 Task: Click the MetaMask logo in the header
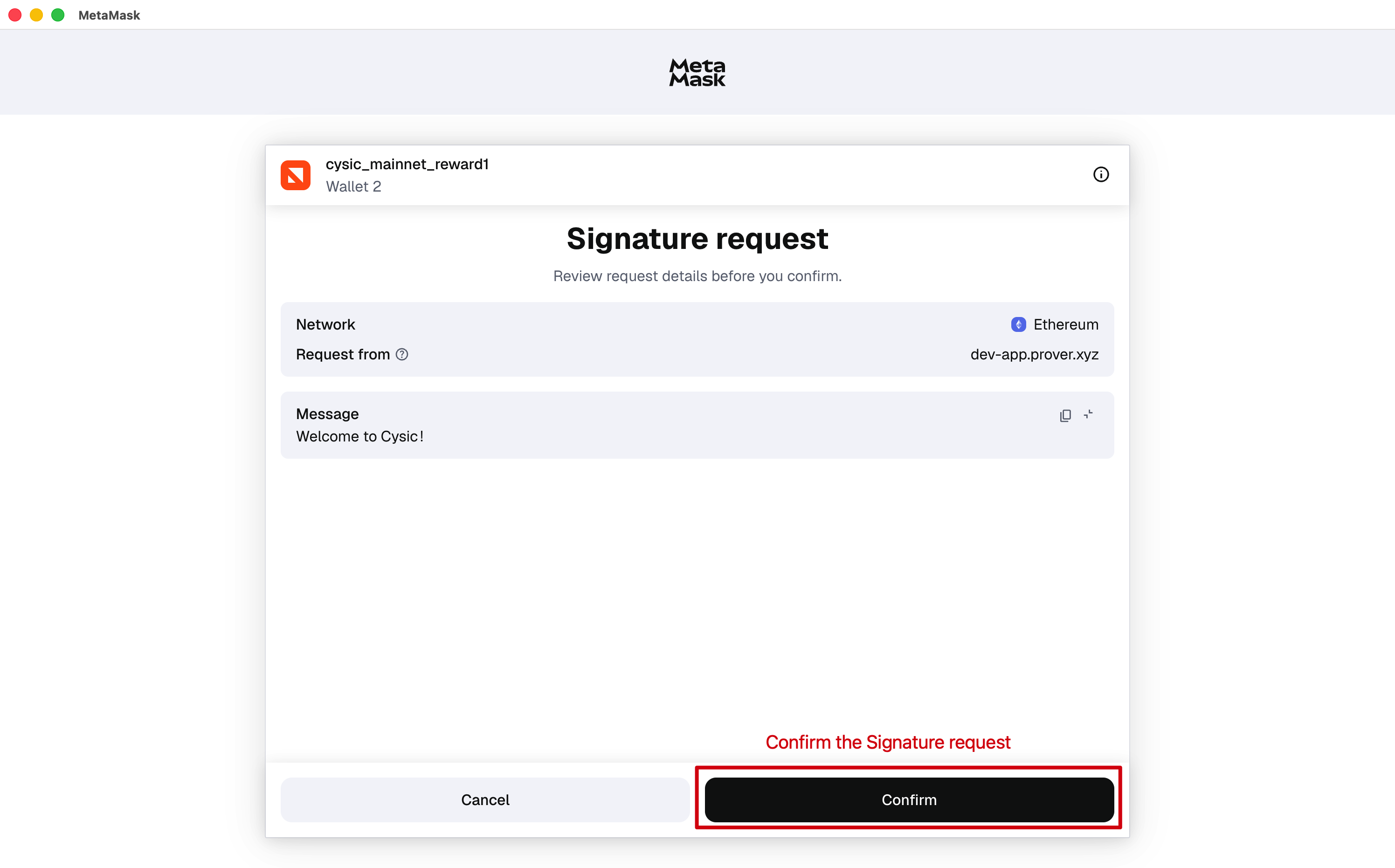[x=697, y=73]
